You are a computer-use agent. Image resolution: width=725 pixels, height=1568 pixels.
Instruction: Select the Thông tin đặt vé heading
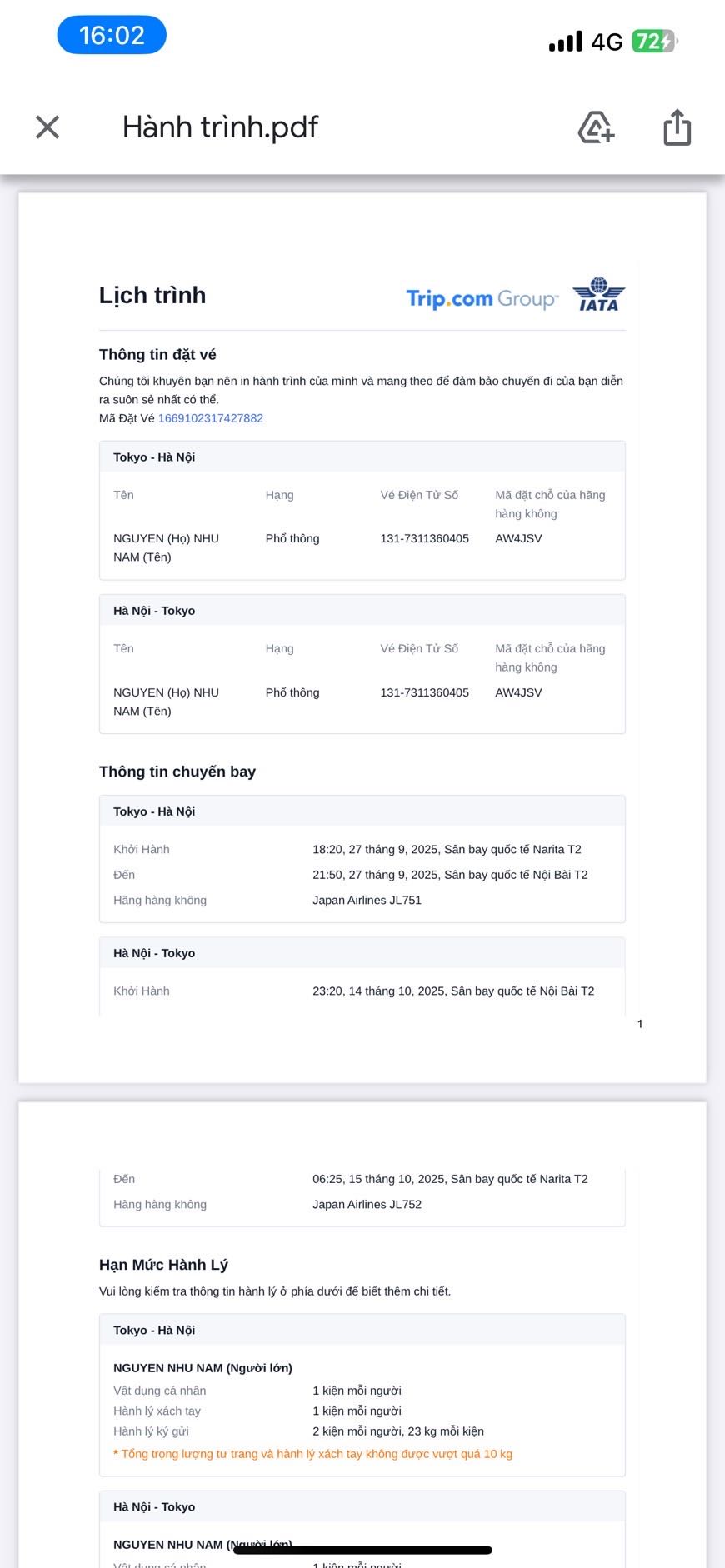pyautogui.click(x=157, y=355)
